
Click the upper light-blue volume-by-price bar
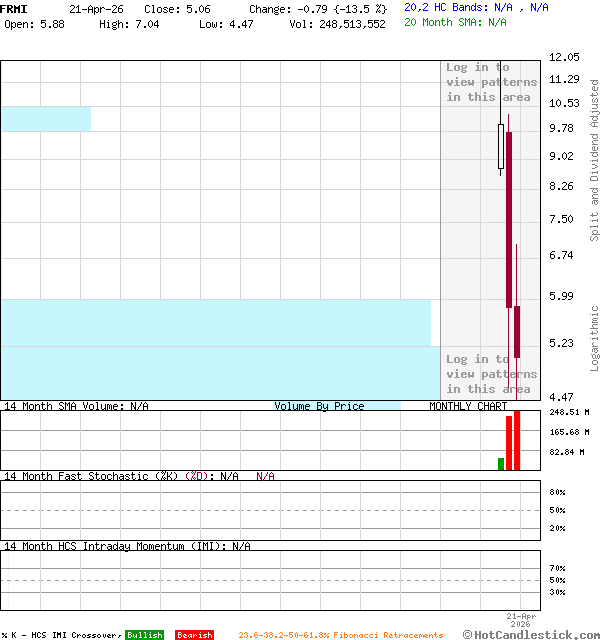(46, 119)
